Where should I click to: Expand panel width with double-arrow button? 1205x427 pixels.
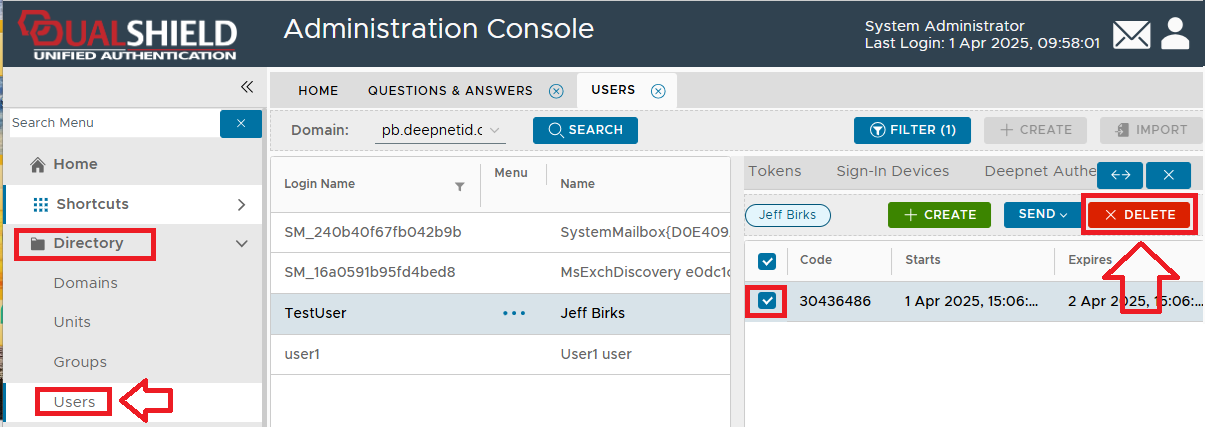(x=1120, y=175)
